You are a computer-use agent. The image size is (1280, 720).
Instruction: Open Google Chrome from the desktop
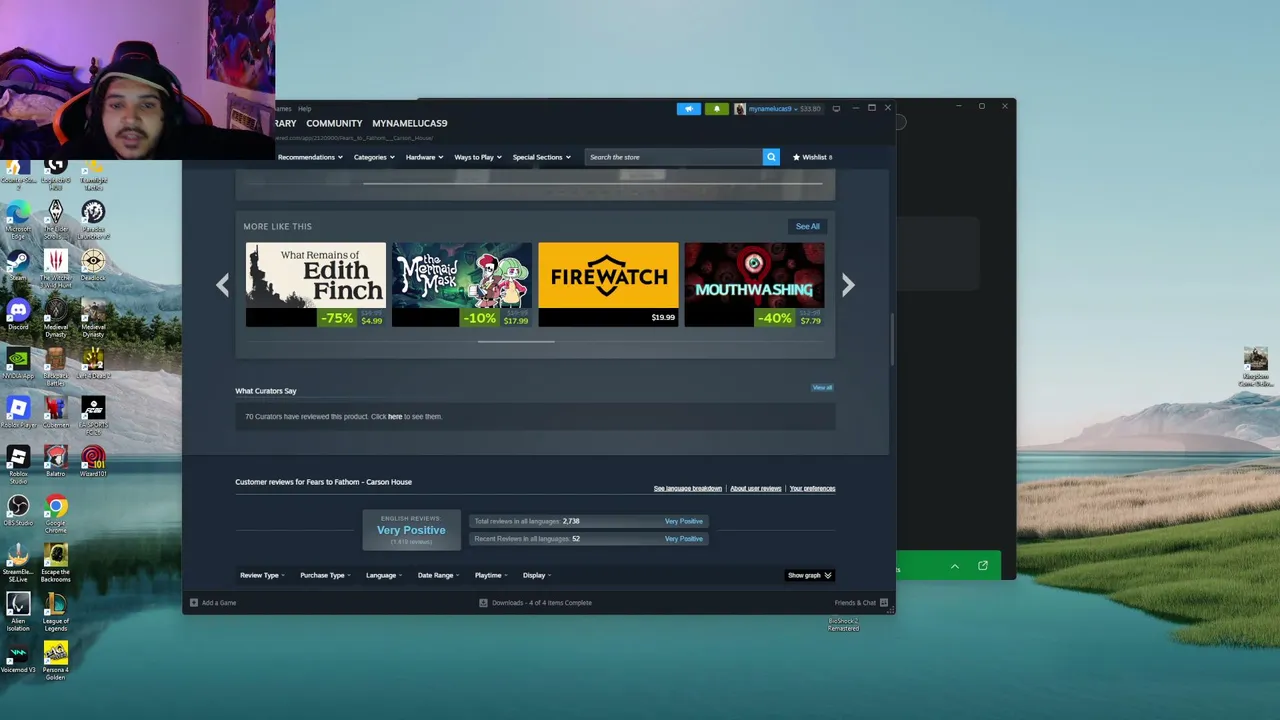coord(56,514)
